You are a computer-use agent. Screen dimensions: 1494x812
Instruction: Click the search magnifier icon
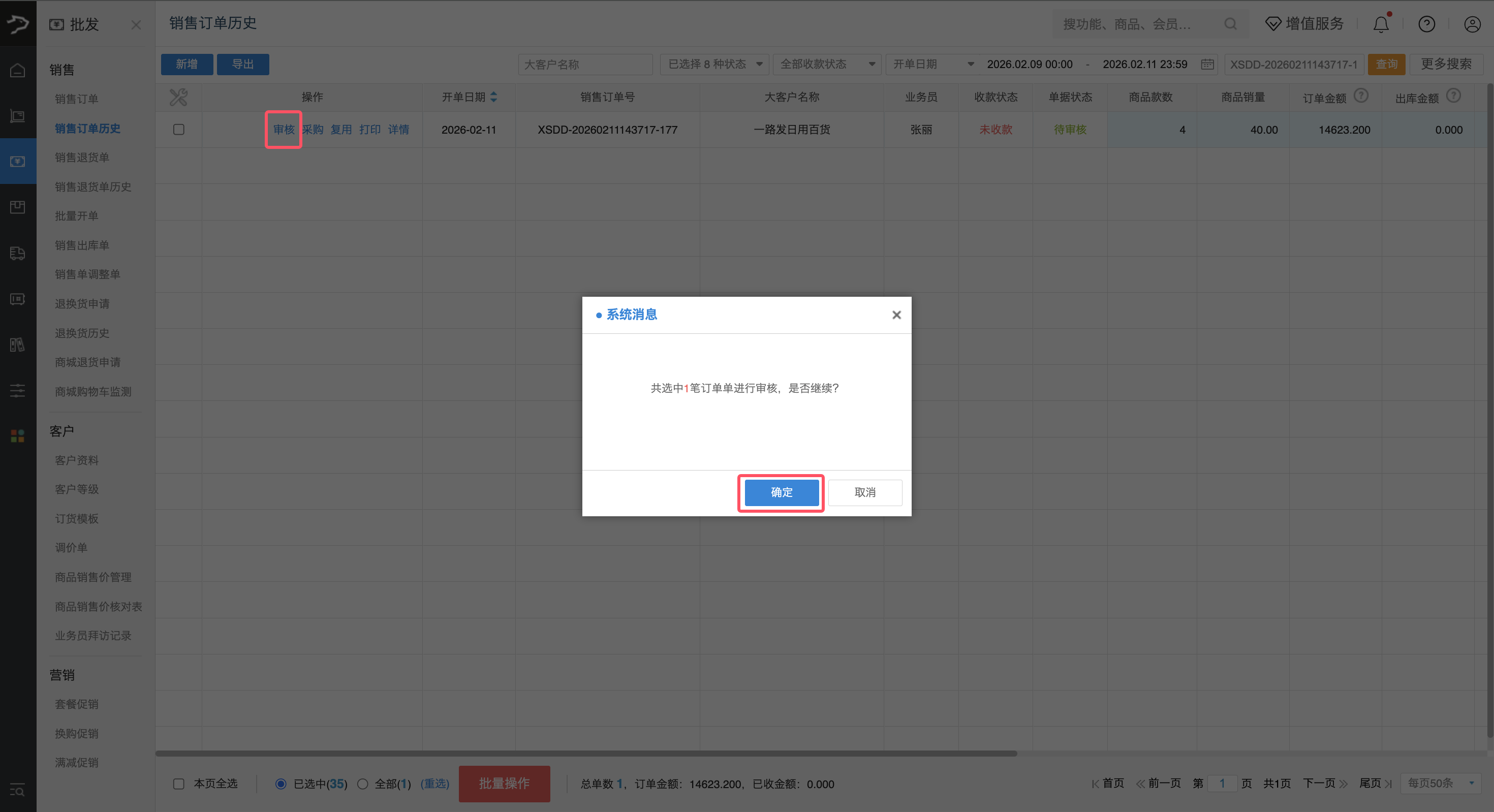(1230, 24)
